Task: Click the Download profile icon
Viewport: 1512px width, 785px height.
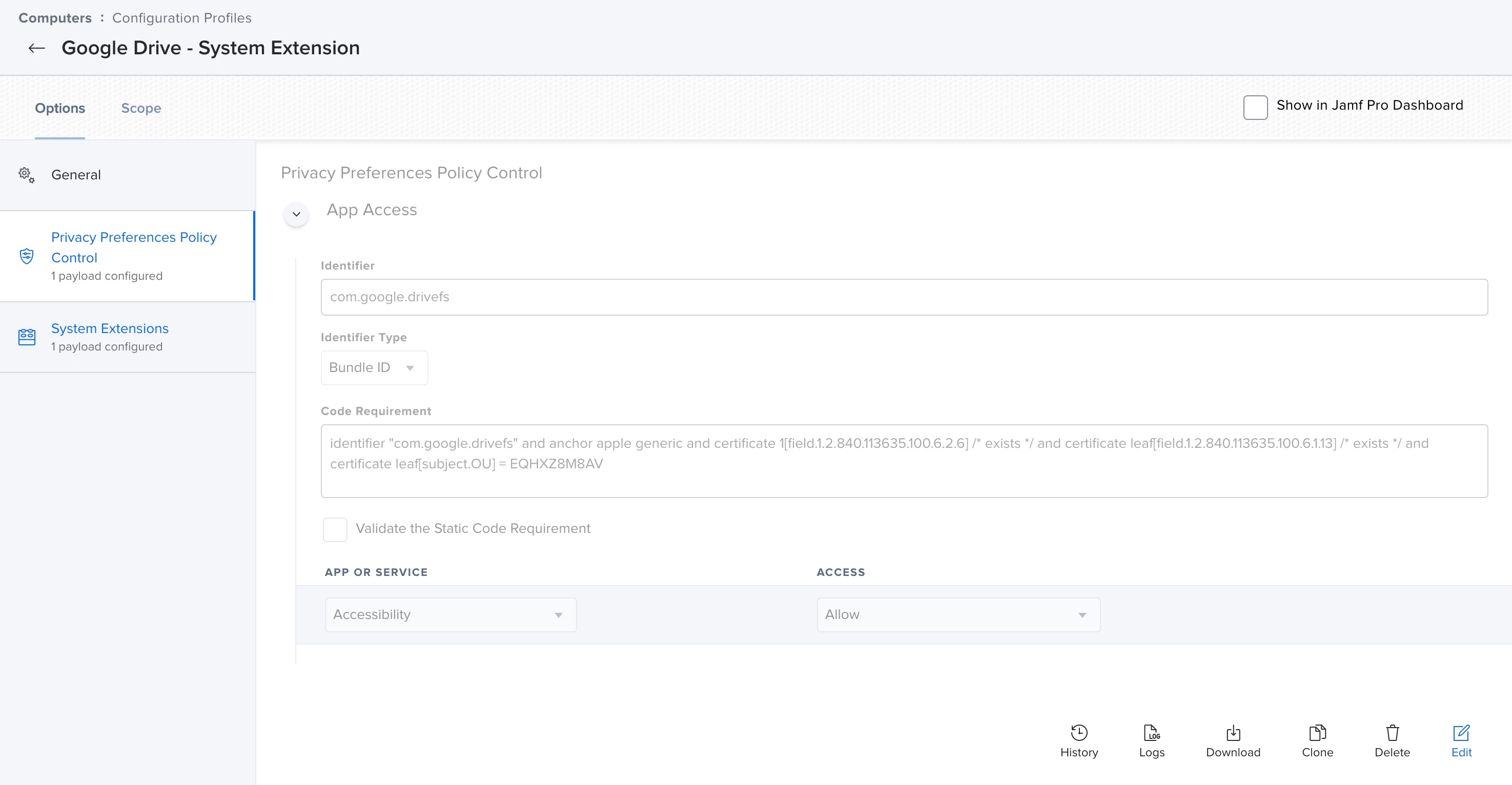Action: pyautogui.click(x=1233, y=733)
